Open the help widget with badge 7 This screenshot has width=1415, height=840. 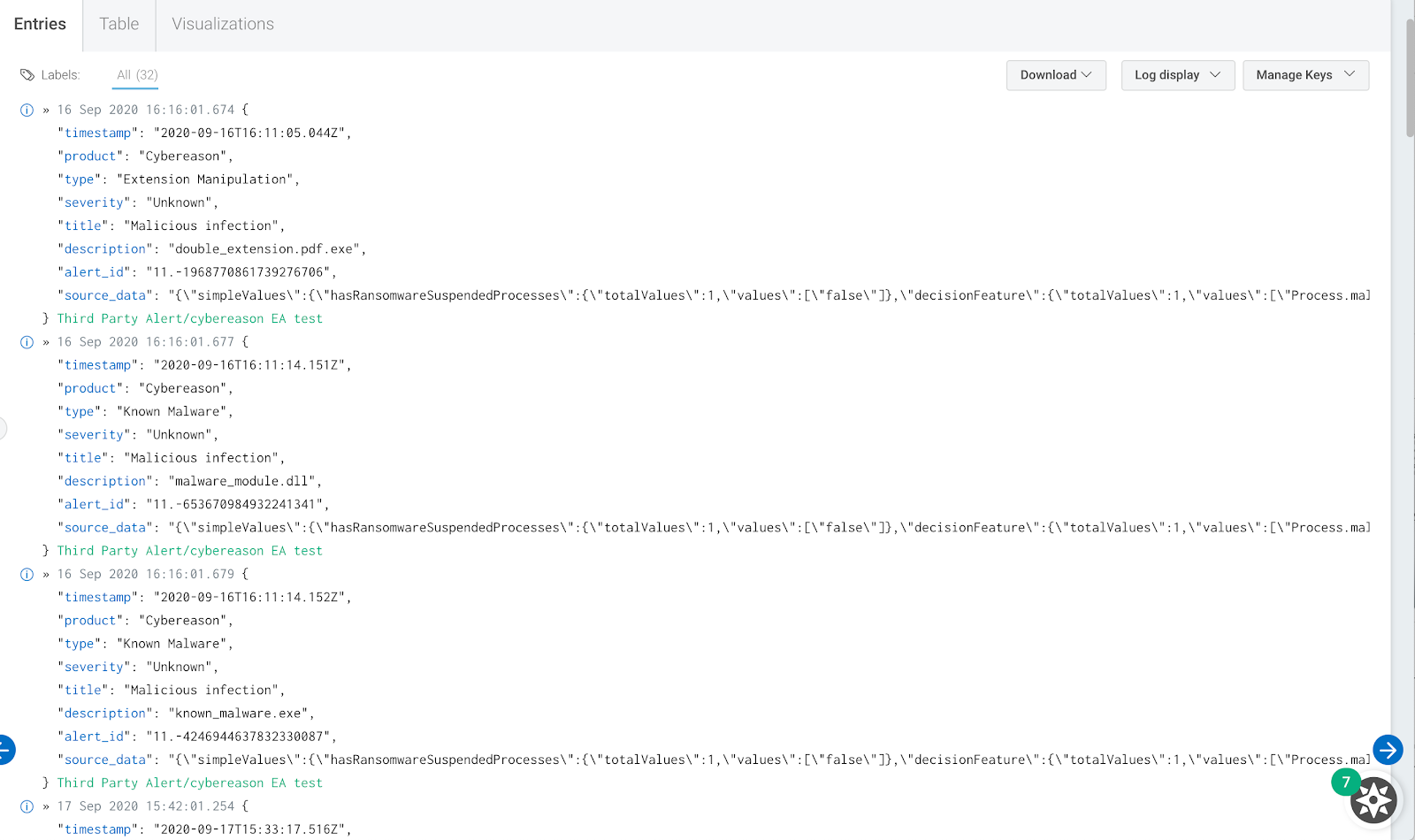click(x=1373, y=800)
